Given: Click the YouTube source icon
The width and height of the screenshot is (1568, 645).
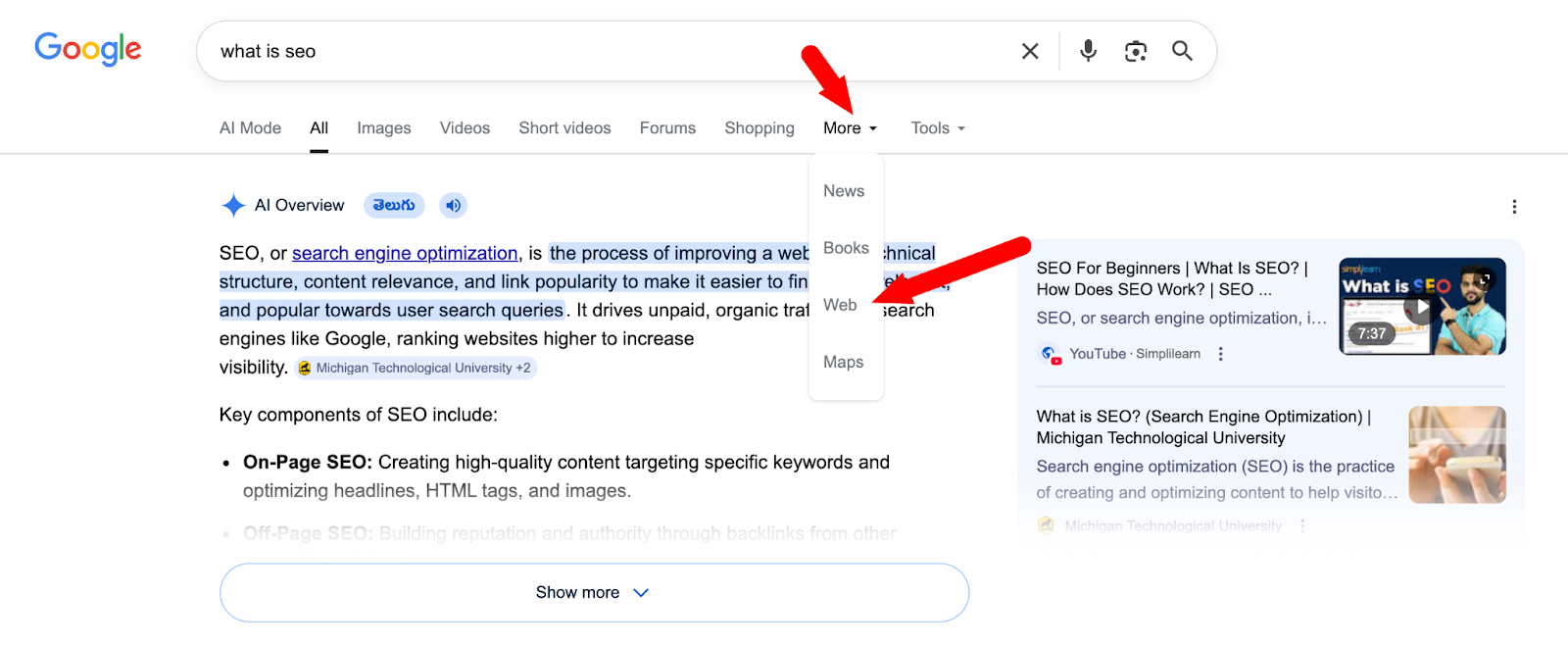Looking at the screenshot, I should pyautogui.click(x=1050, y=354).
